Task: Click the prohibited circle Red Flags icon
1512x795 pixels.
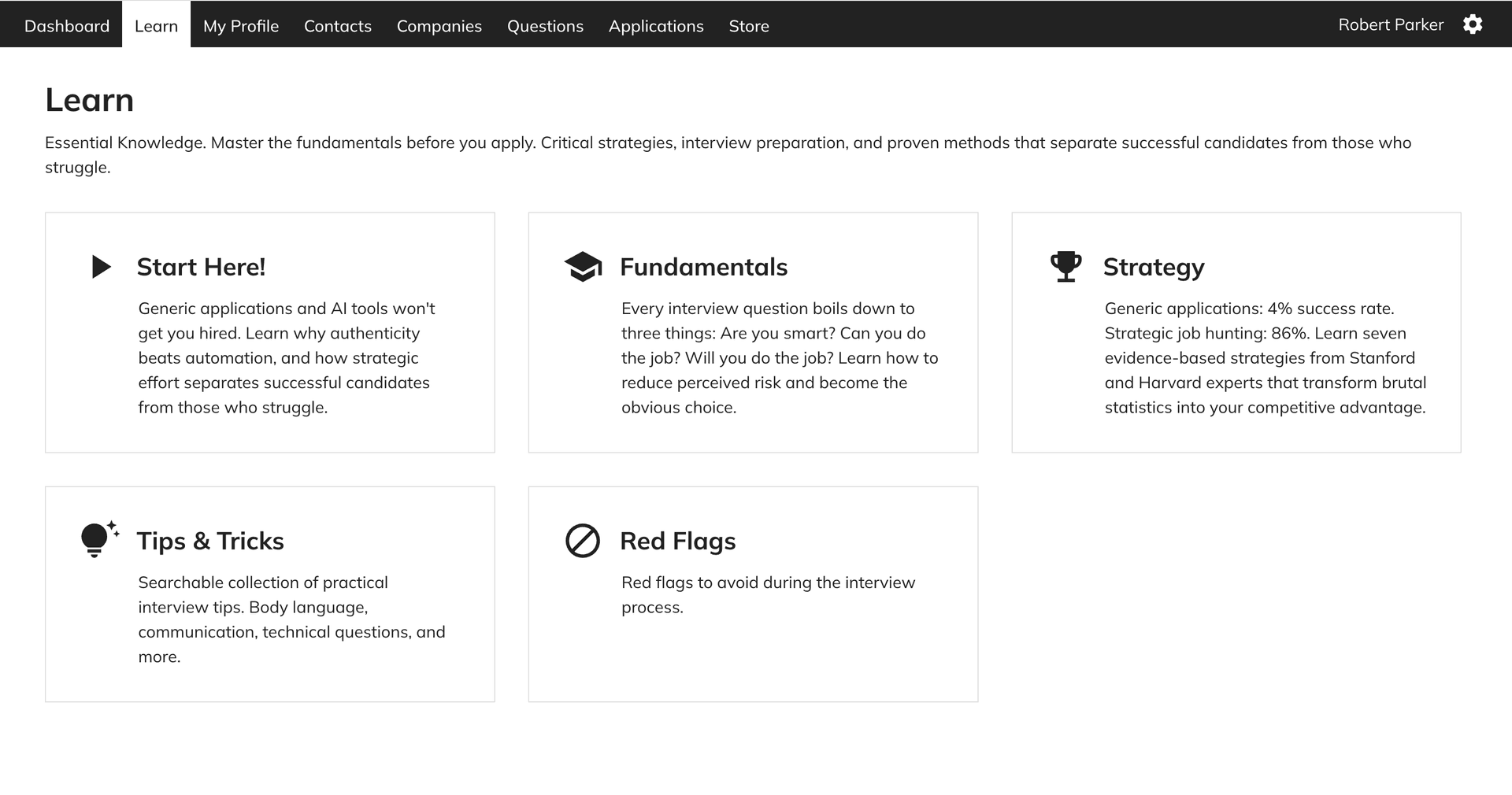Action: coord(583,541)
